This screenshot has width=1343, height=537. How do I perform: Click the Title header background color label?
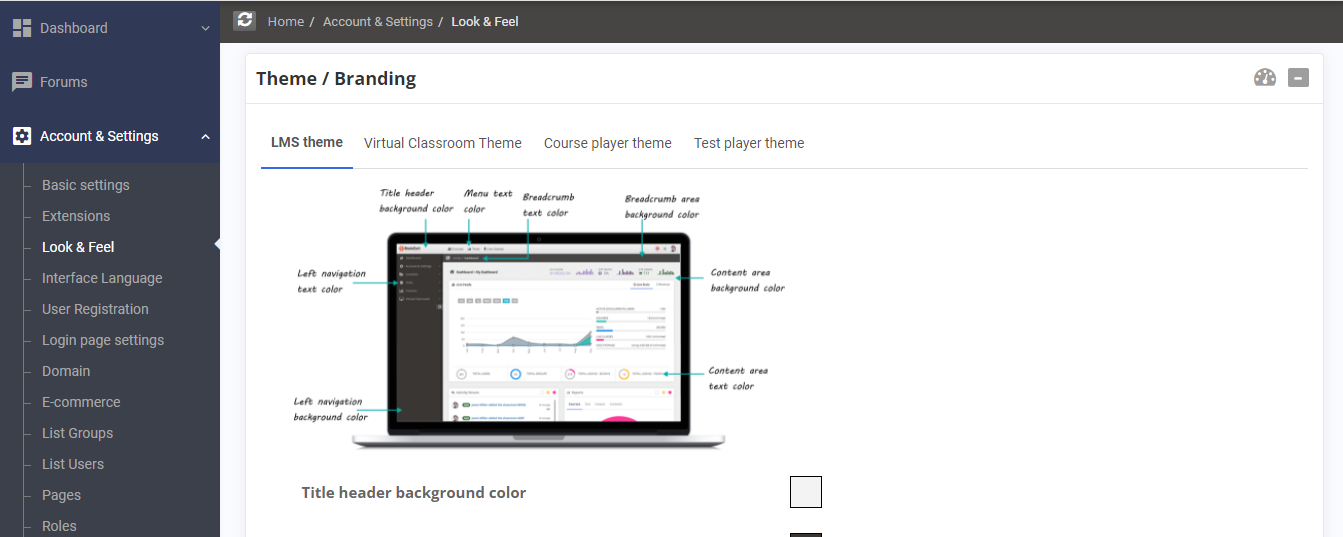coord(414,492)
